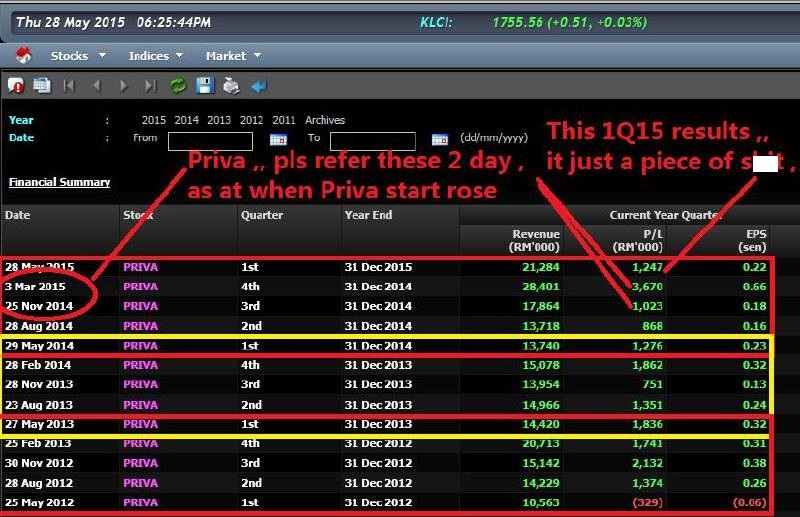The height and width of the screenshot is (517, 800).
Task: Open the From date calendar picker
Action: (278, 139)
